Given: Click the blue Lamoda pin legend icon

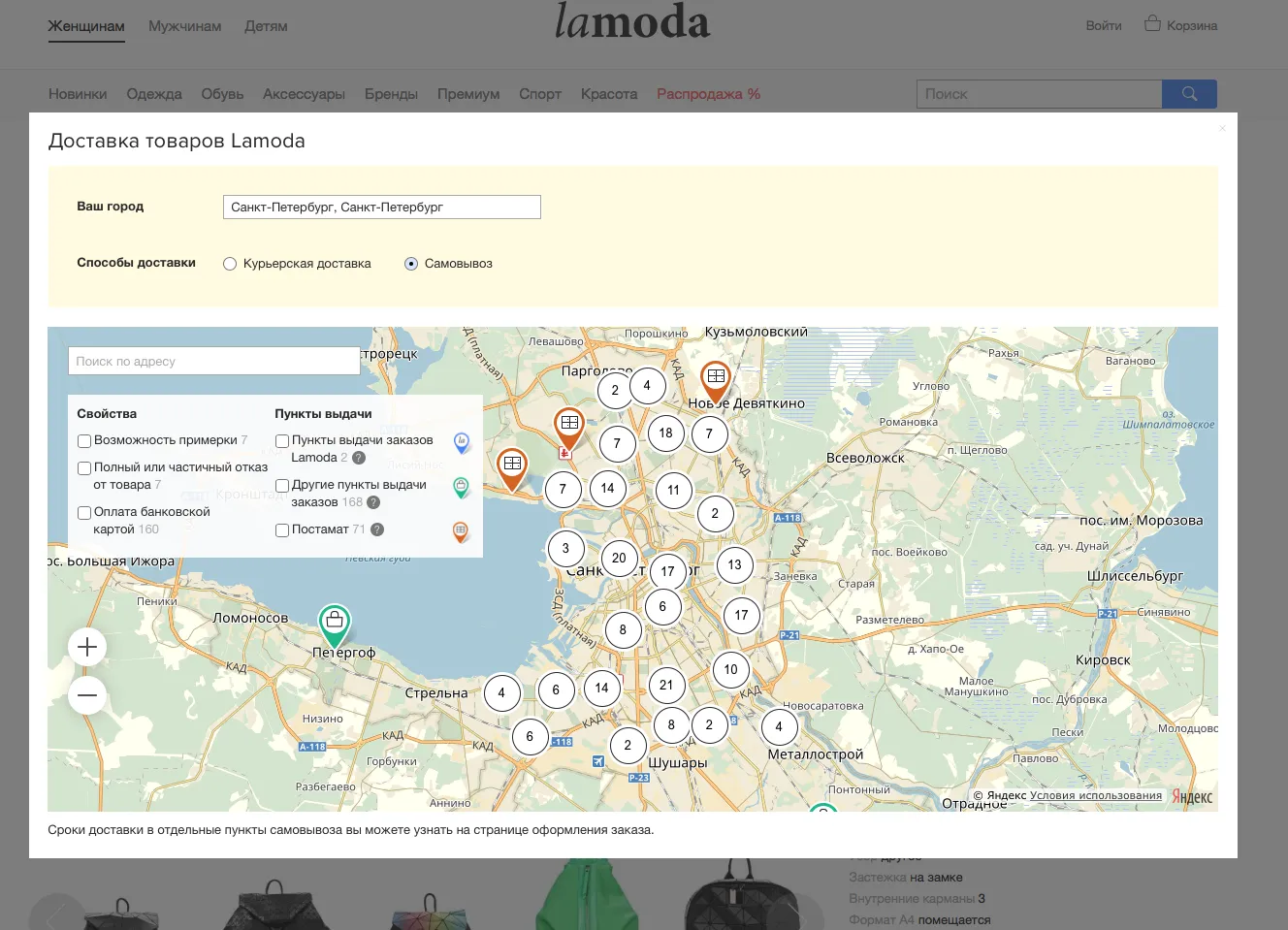Looking at the screenshot, I should (x=462, y=443).
